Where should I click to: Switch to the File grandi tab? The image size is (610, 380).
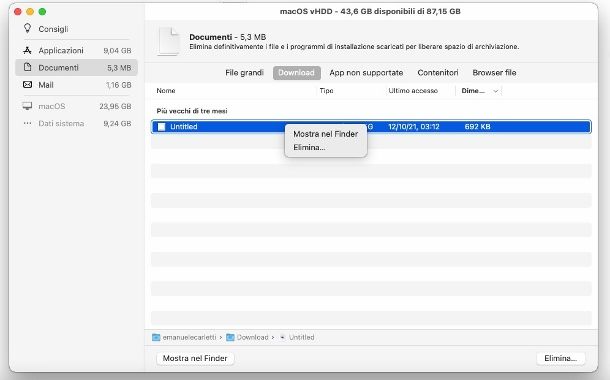(244, 73)
